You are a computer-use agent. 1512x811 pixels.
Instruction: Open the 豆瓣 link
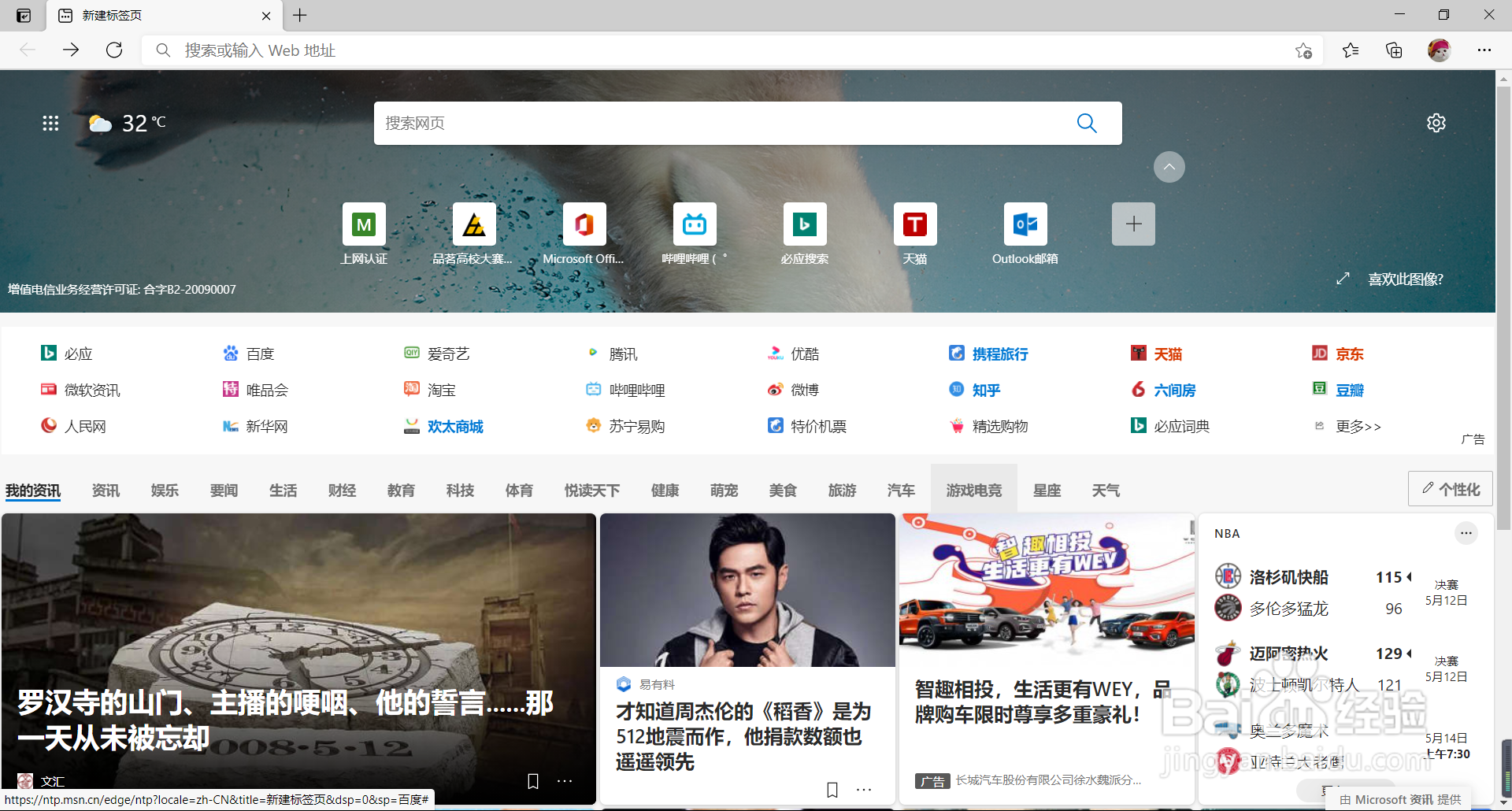click(1338, 390)
